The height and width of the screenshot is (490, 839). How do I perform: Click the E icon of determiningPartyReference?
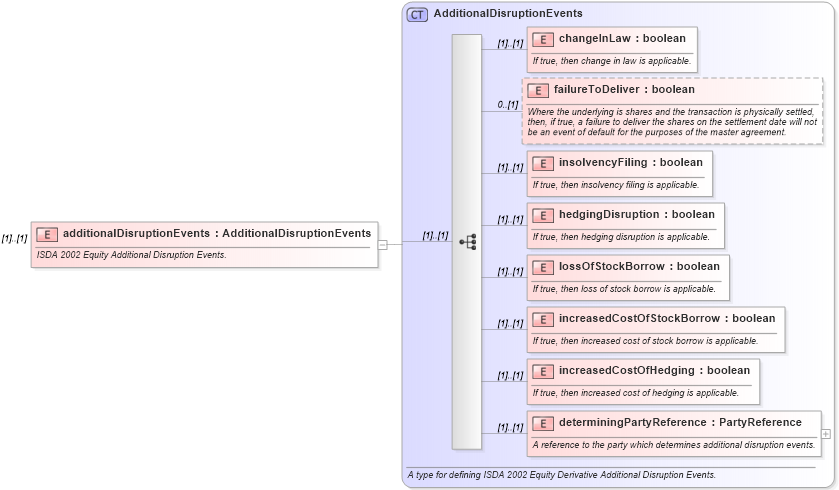click(x=543, y=424)
